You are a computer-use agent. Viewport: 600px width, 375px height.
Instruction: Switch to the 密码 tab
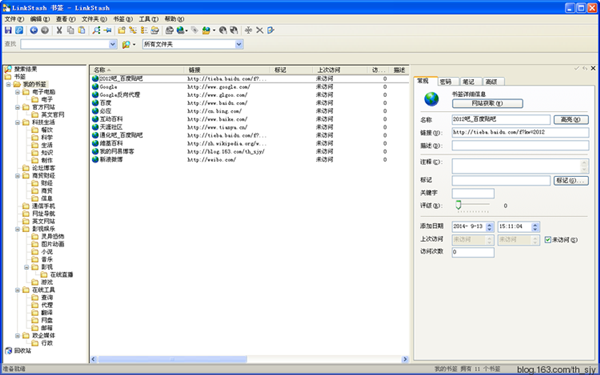click(x=448, y=82)
